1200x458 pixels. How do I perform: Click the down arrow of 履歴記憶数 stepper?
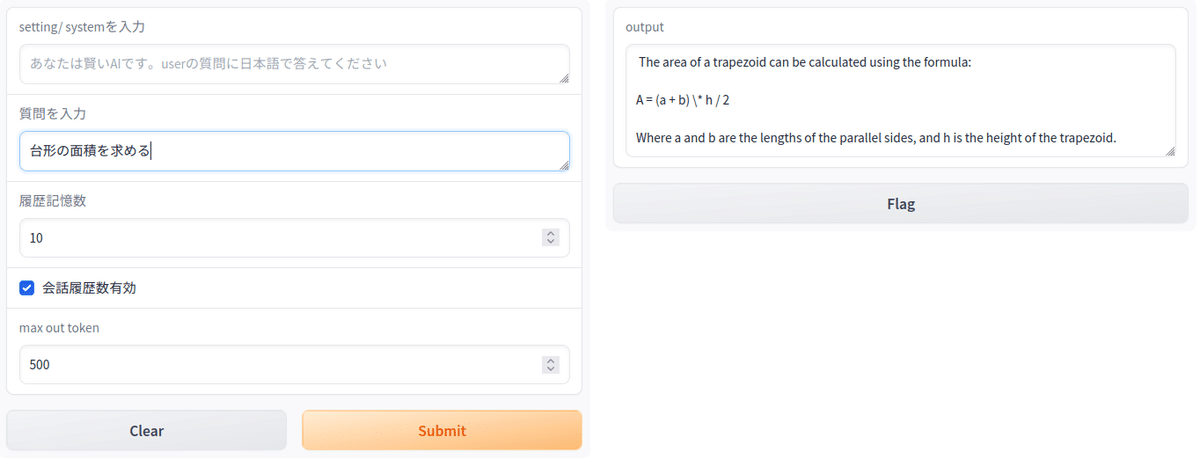tap(550, 242)
